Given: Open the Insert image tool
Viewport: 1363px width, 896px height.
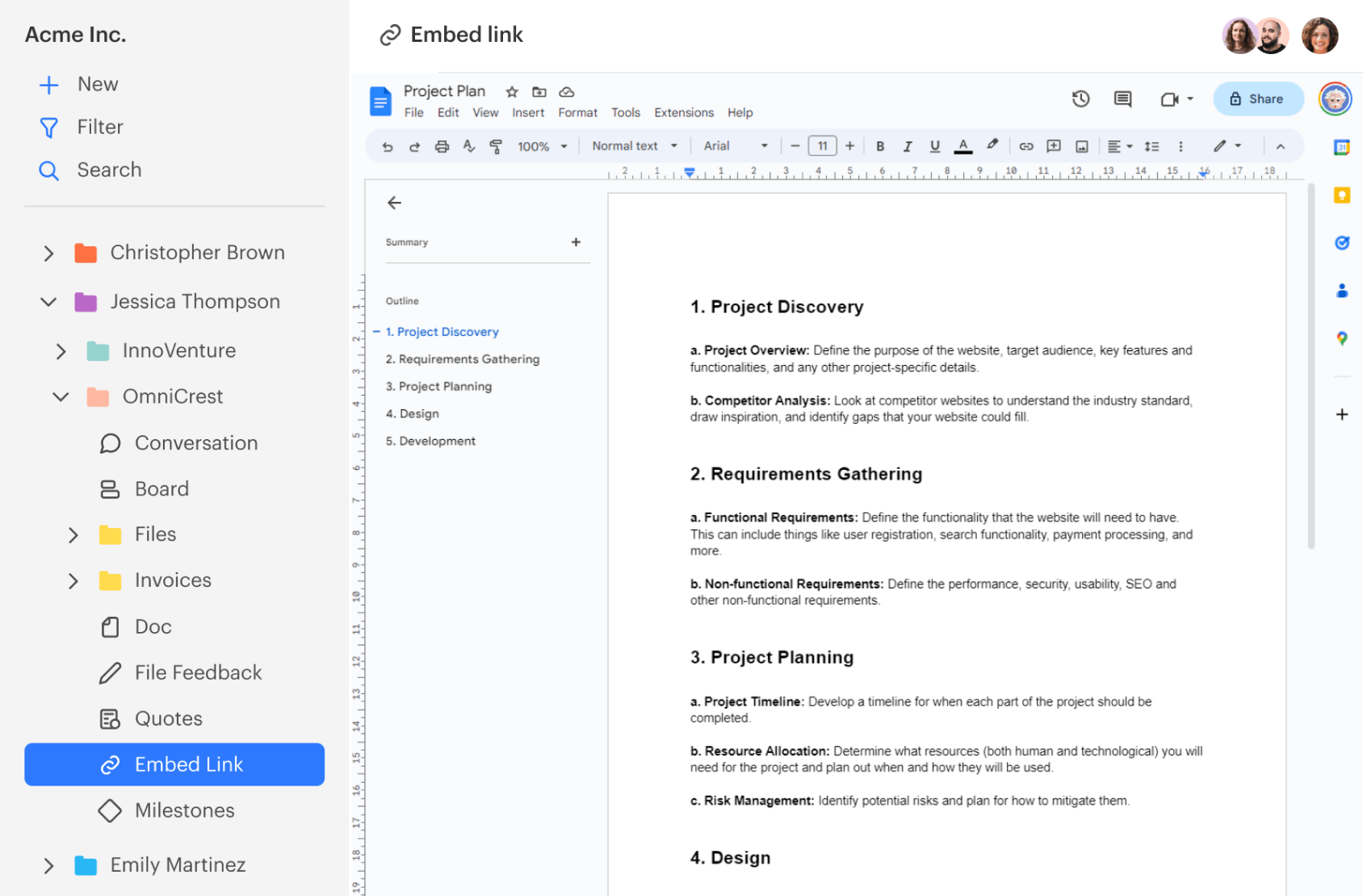Looking at the screenshot, I should 1082,146.
